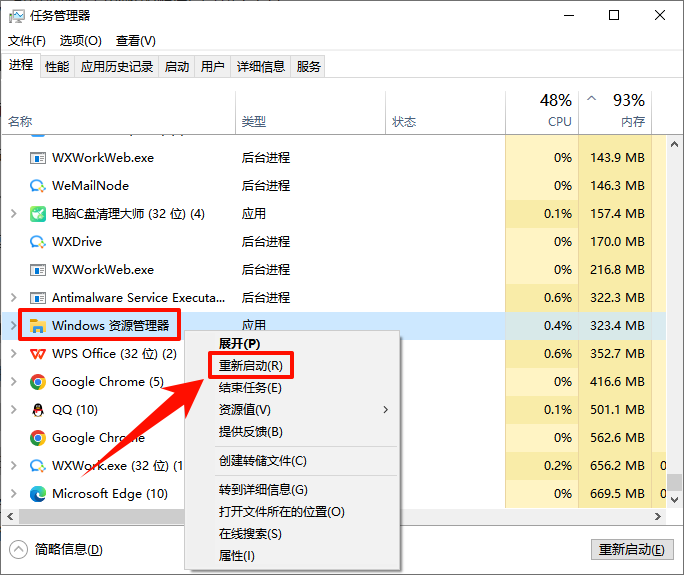Image resolution: width=684 pixels, height=575 pixels.
Task: Click the WPS Office red W icon
Action: (x=38, y=354)
